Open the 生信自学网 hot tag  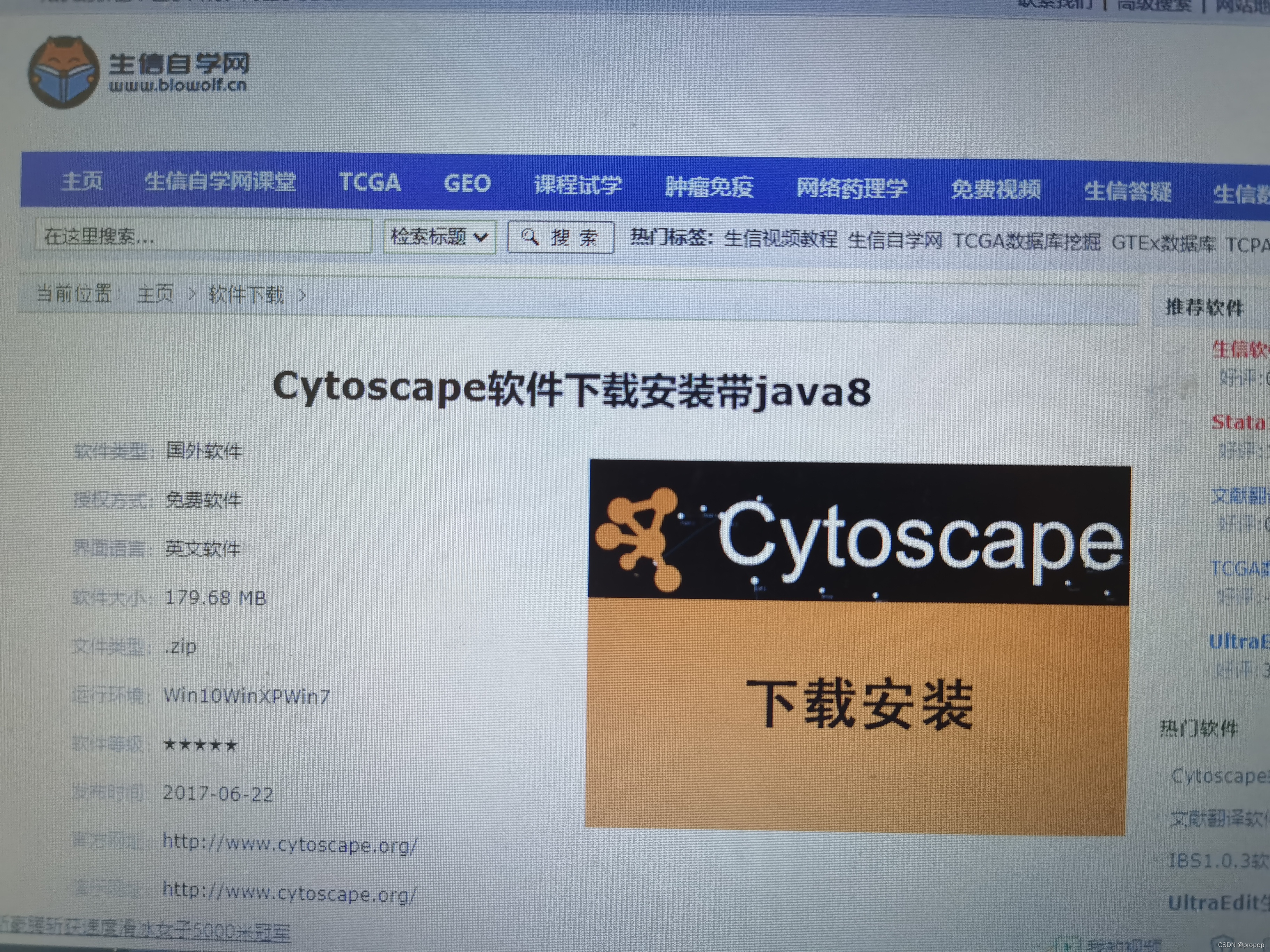894,240
